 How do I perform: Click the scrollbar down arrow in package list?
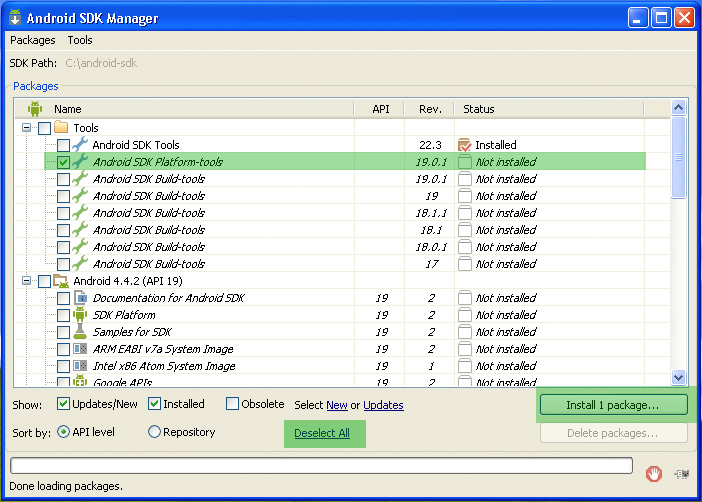[678, 378]
